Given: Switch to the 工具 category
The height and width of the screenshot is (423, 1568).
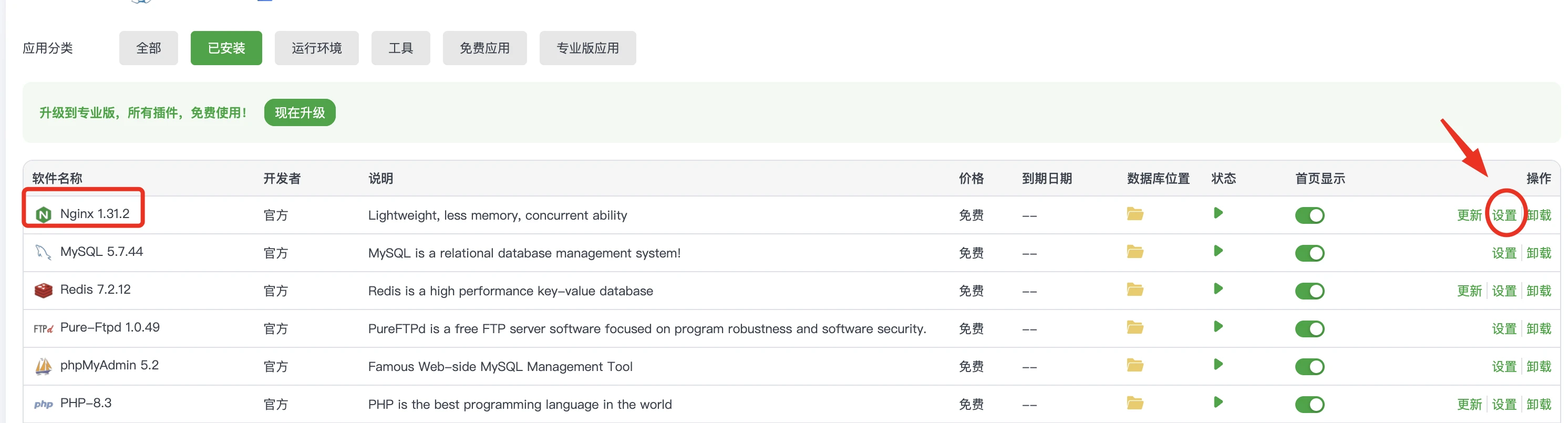Looking at the screenshot, I should [x=400, y=48].
